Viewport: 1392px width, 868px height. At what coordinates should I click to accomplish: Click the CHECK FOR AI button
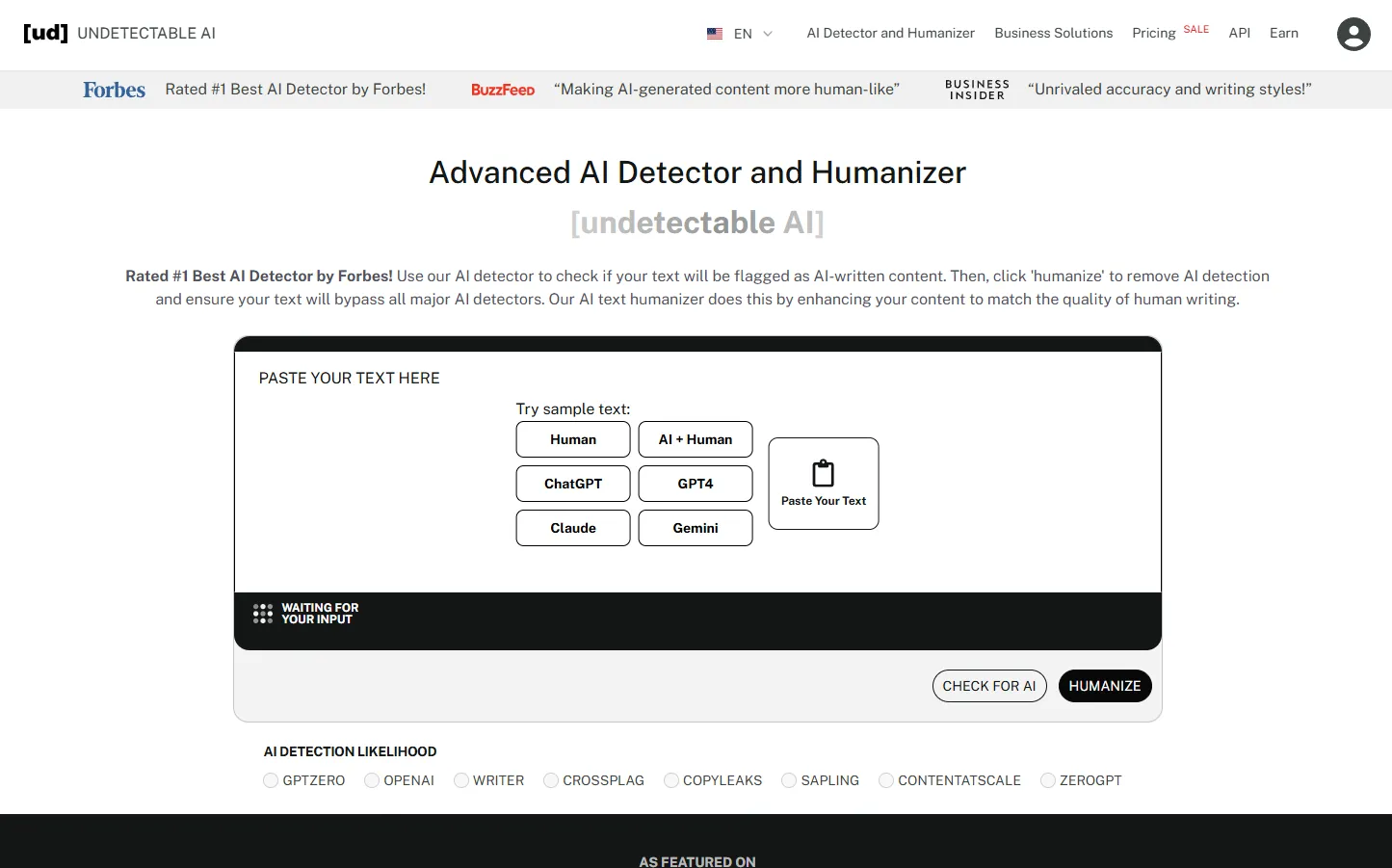pyautogui.click(x=989, y=685)
